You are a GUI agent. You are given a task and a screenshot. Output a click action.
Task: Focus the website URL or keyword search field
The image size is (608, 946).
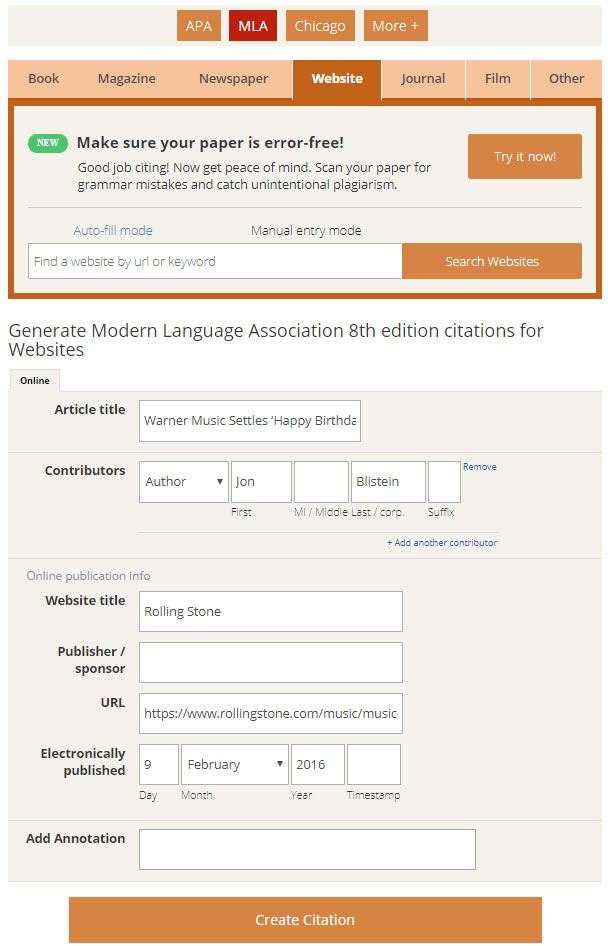(x=215, y=261)
